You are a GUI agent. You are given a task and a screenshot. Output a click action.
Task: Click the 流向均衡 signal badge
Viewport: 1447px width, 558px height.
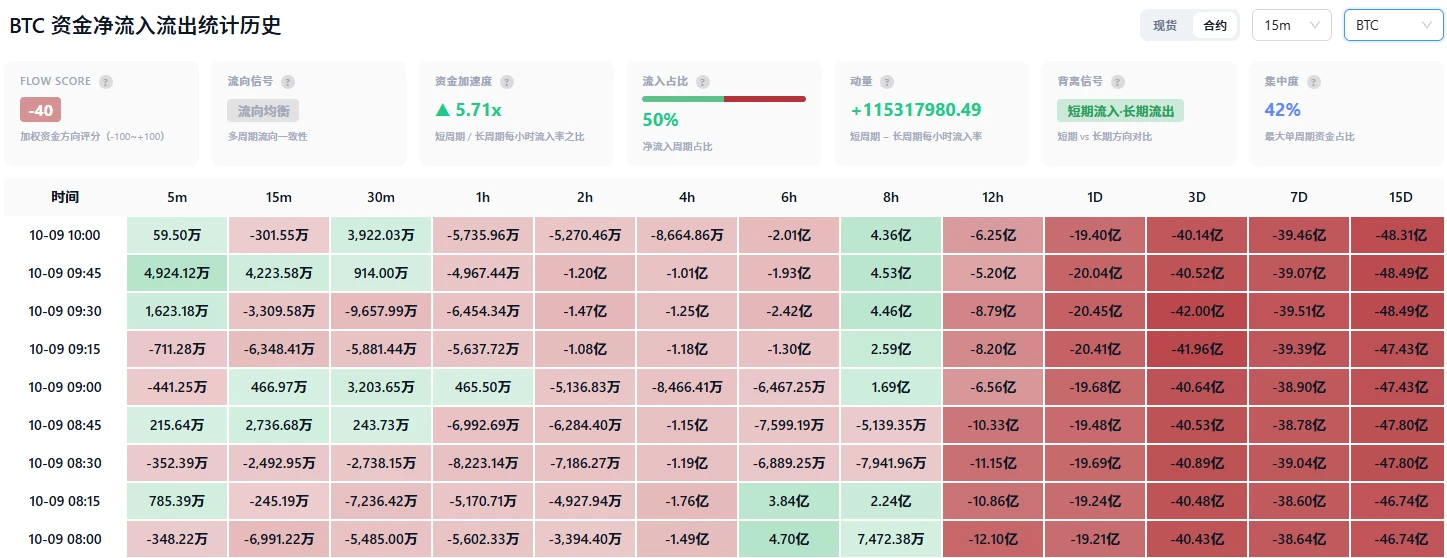[x=263, y=110]
